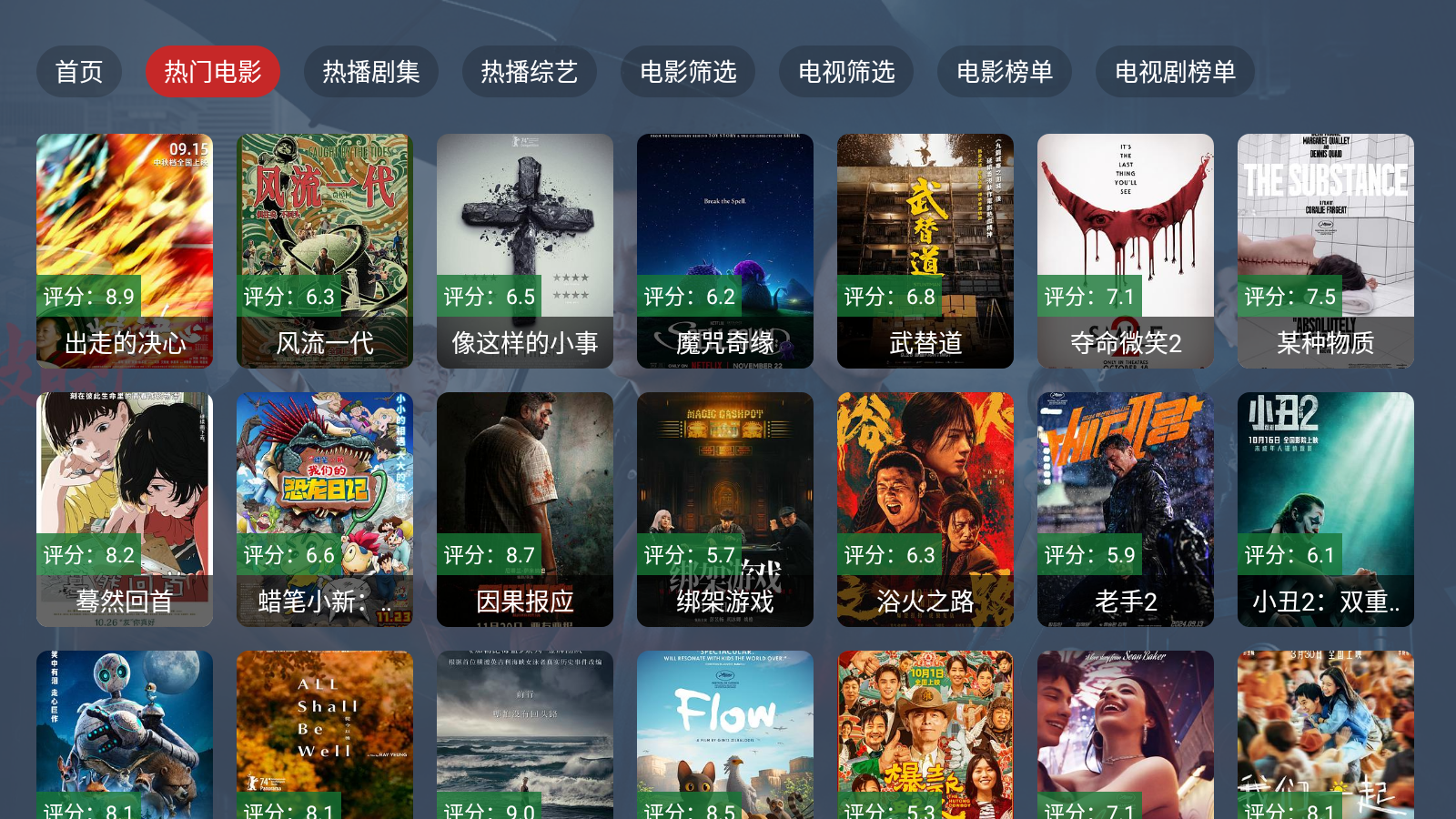Open the 热播剧集 tab
The height and width of the screenshot is (819, 1456).
371,72
